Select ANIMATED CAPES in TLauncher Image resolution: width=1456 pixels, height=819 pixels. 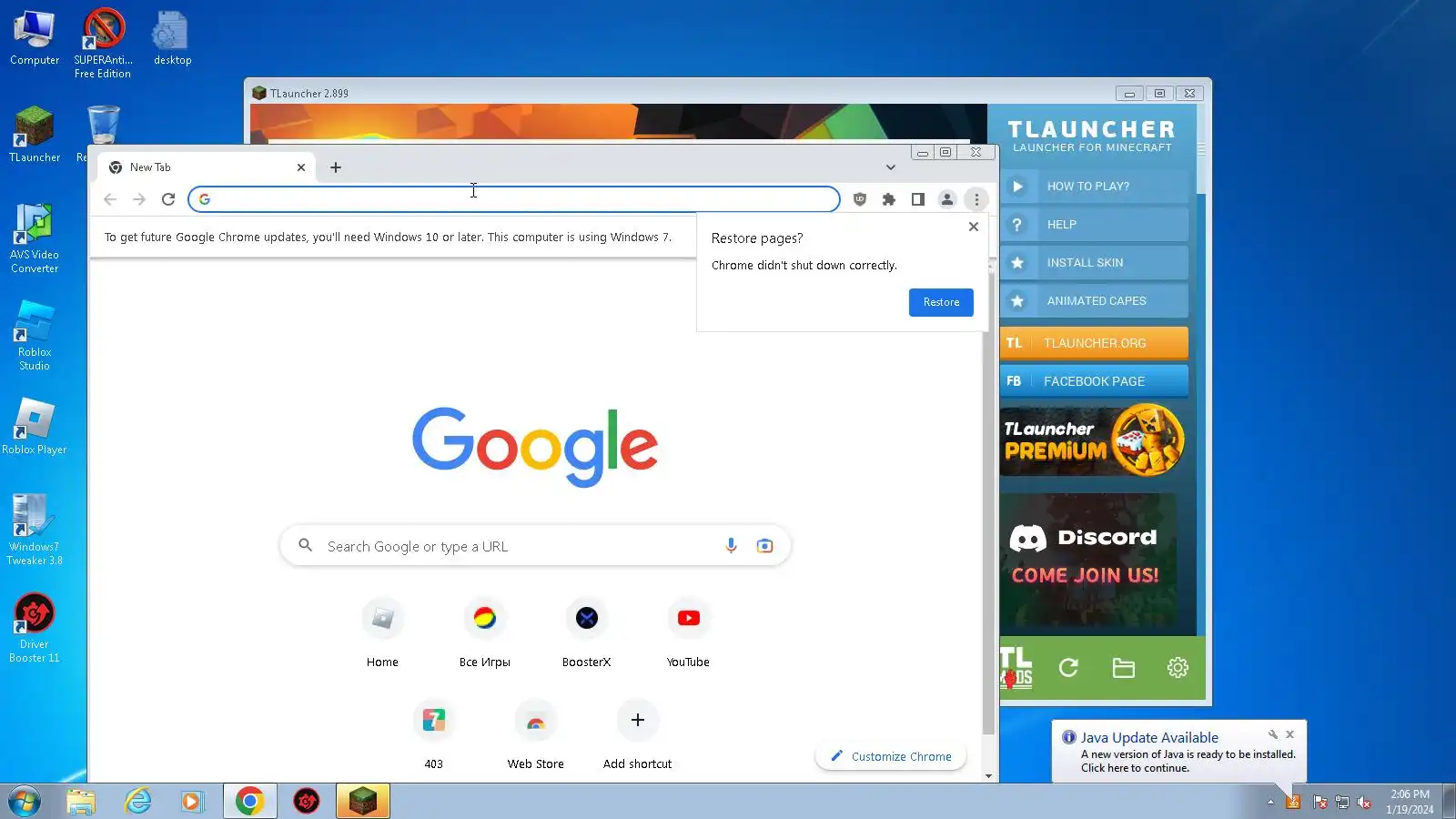coord(1095,301)
